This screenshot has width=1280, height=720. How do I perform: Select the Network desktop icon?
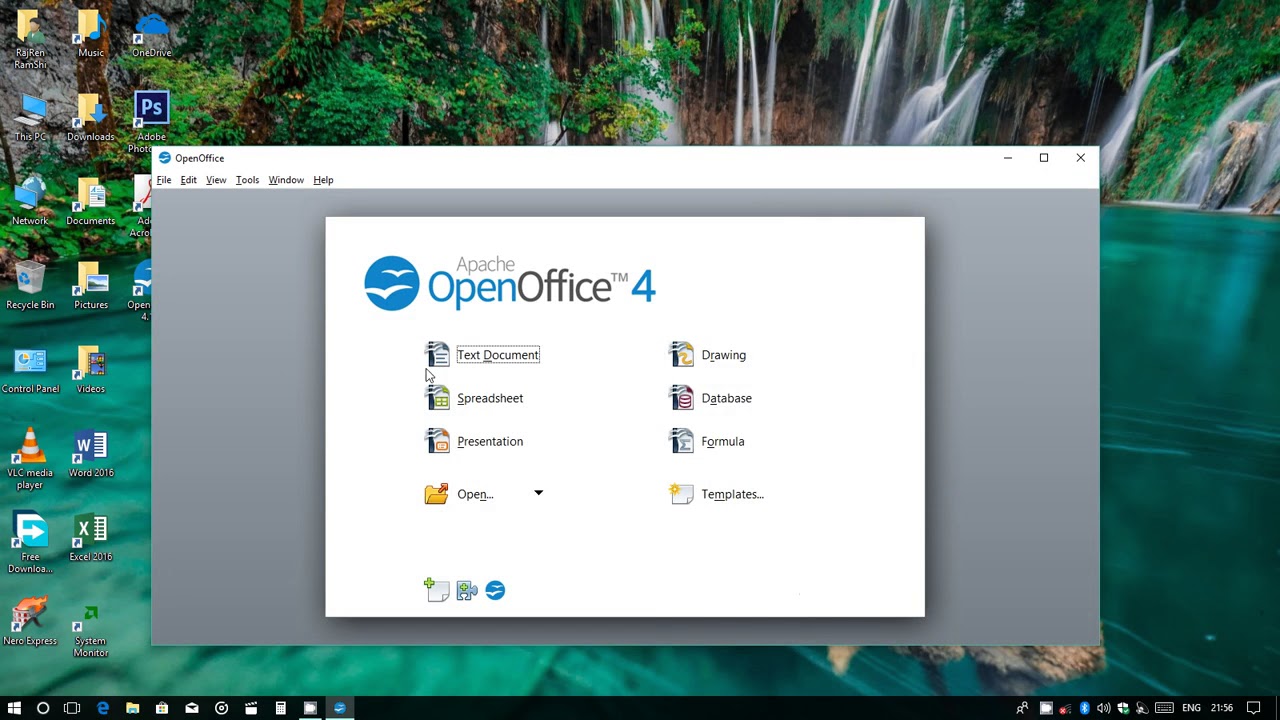tap(30, 202)
